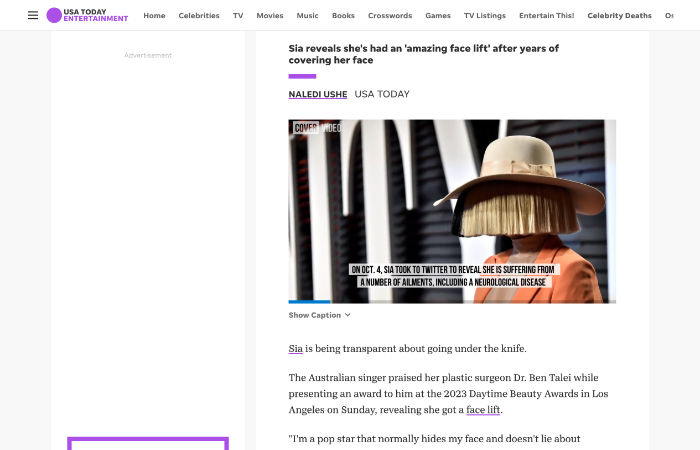The width and height of the screenshot is (700, 450).
Task: Switch to the Books section
Action: (x=343, y=16)
